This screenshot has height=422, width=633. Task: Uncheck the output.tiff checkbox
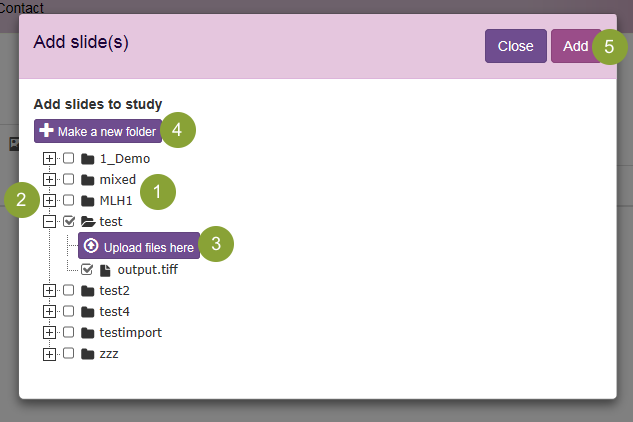pos(87,270)
